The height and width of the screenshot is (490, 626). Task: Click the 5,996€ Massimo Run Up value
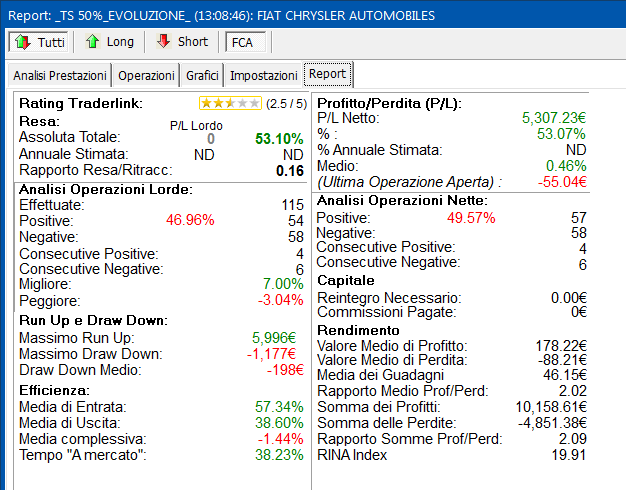point(274,338)
